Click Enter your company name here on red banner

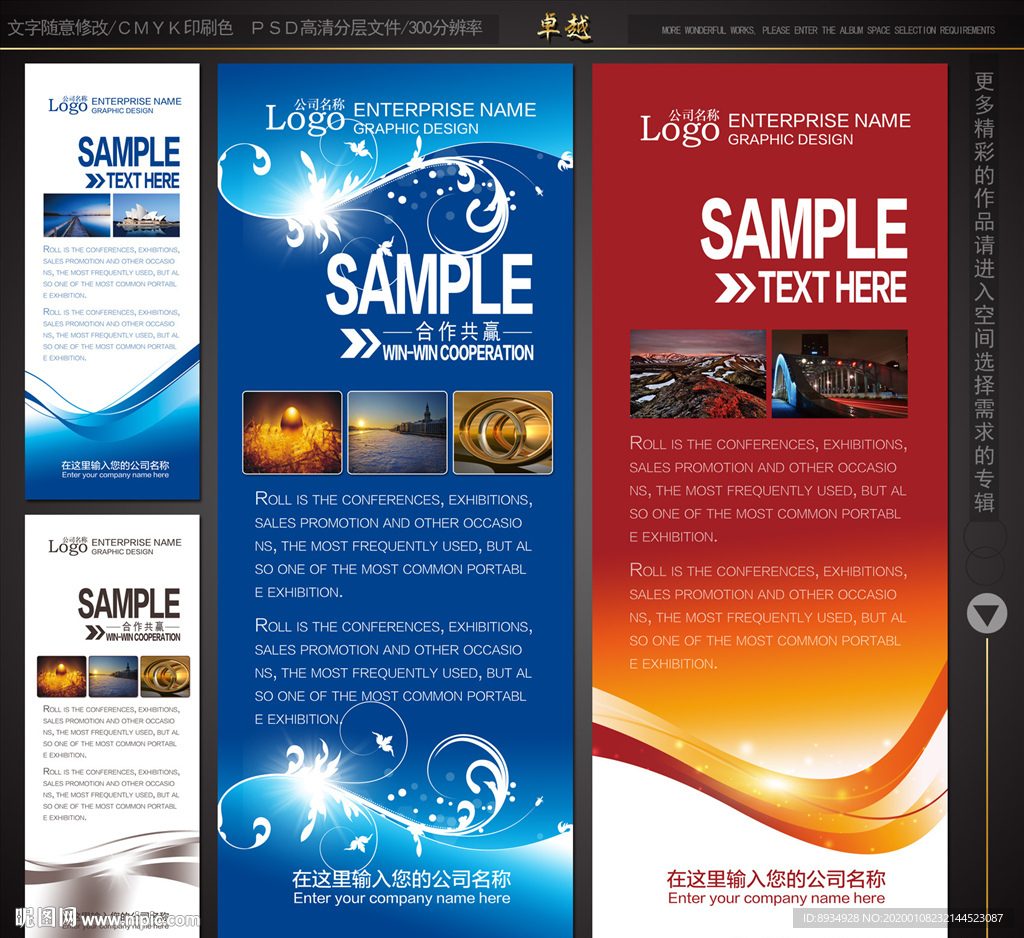point(776,898)
